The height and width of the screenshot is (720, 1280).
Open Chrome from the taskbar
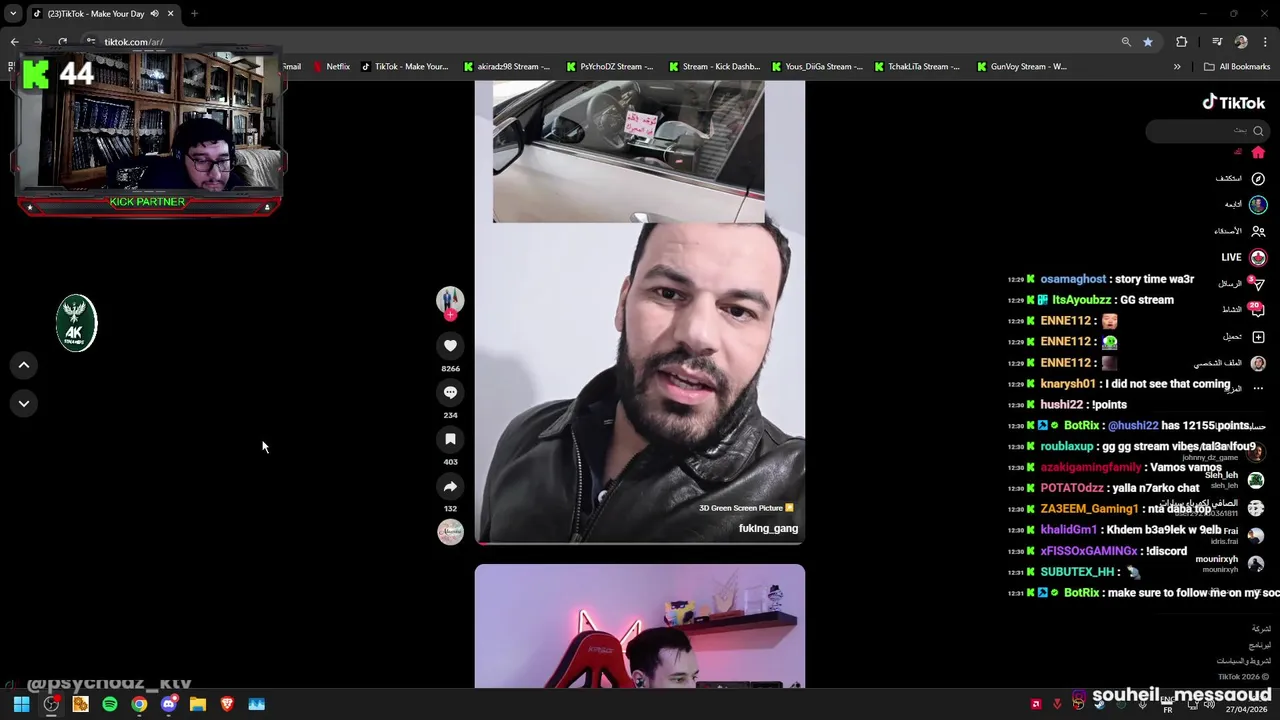(139, 704)
